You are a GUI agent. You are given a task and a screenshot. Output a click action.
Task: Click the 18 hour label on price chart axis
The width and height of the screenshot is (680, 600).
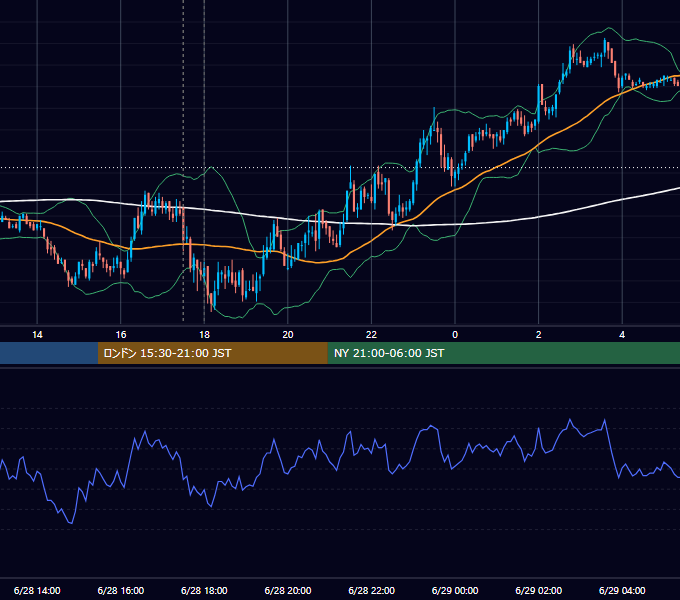tap(204, 335)
